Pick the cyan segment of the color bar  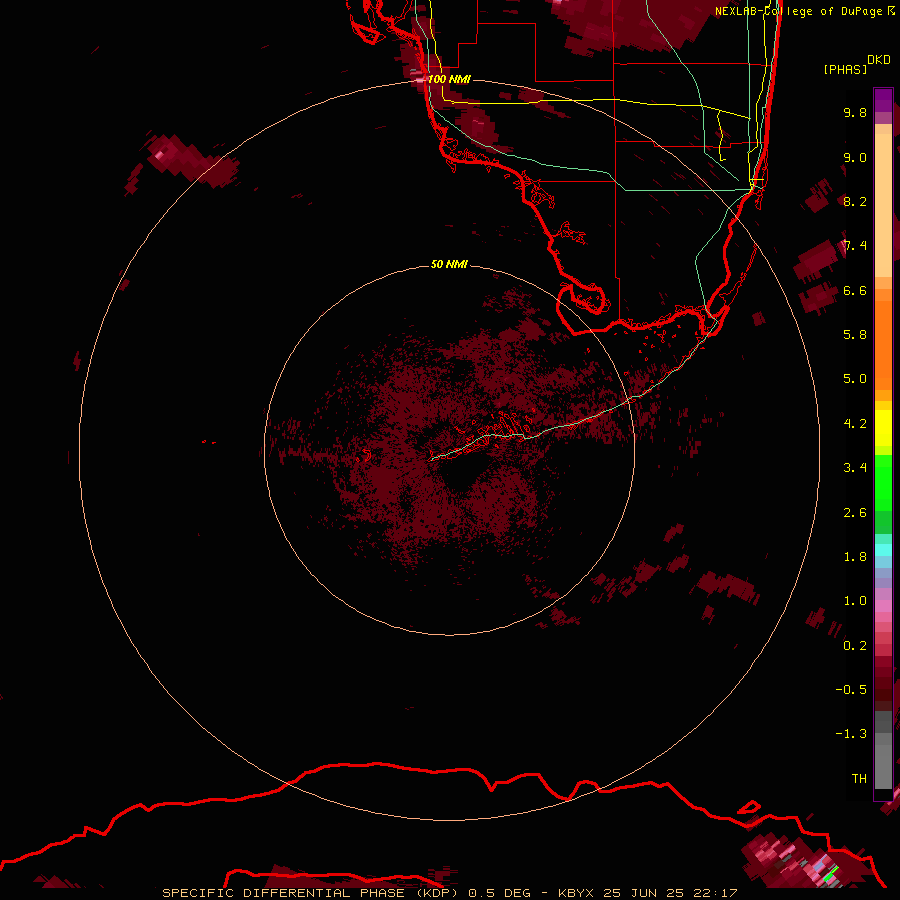883,550
